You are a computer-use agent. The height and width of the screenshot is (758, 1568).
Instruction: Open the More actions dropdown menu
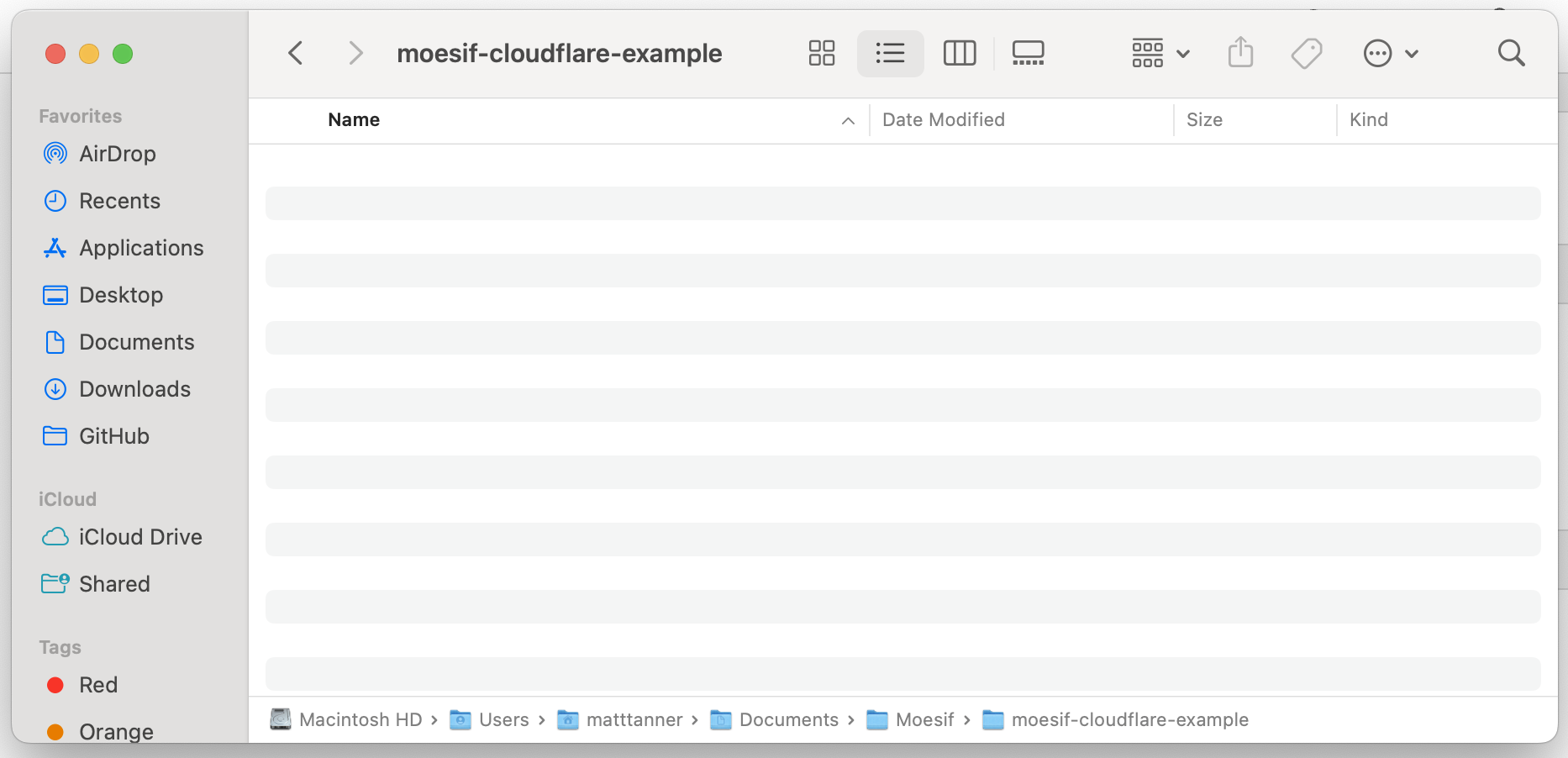pos(1390,52)
